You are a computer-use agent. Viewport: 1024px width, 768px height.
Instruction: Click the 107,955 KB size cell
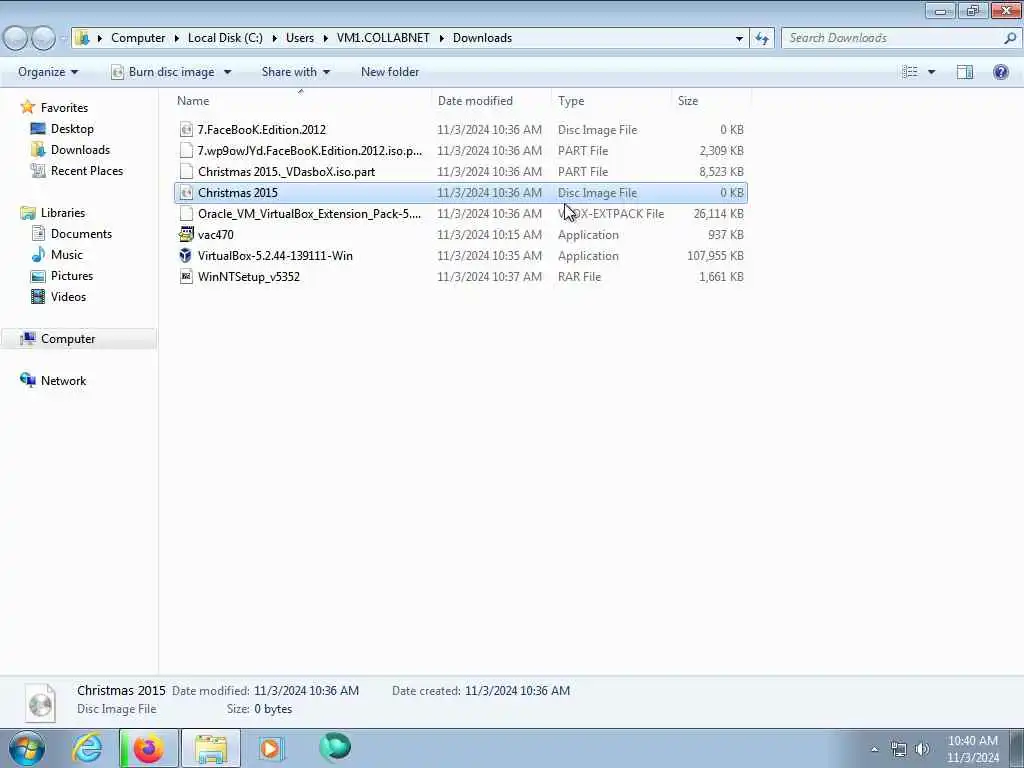[x=715, y=255]
